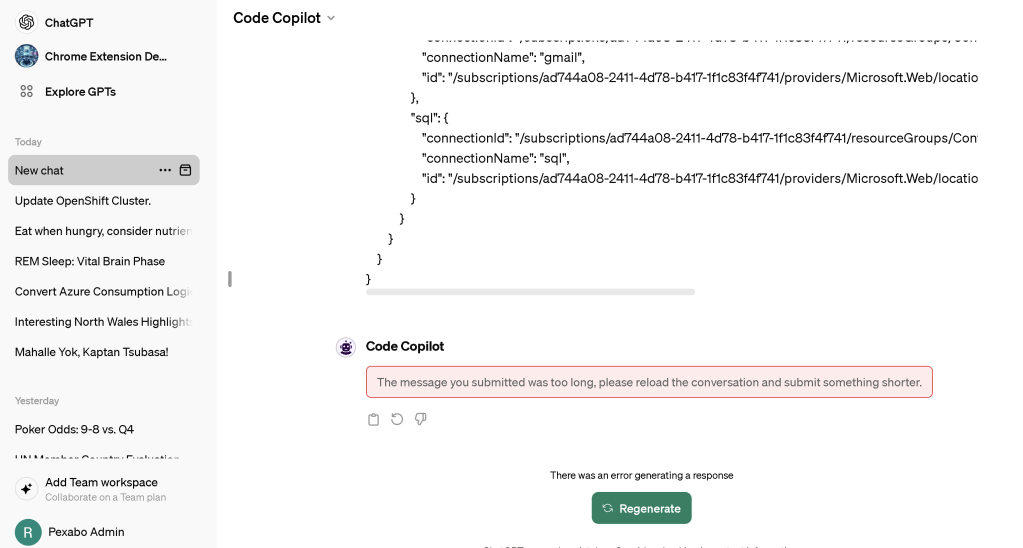
Task: Click the "connectionName": "sql" line
Action: (x=495, y=158)
